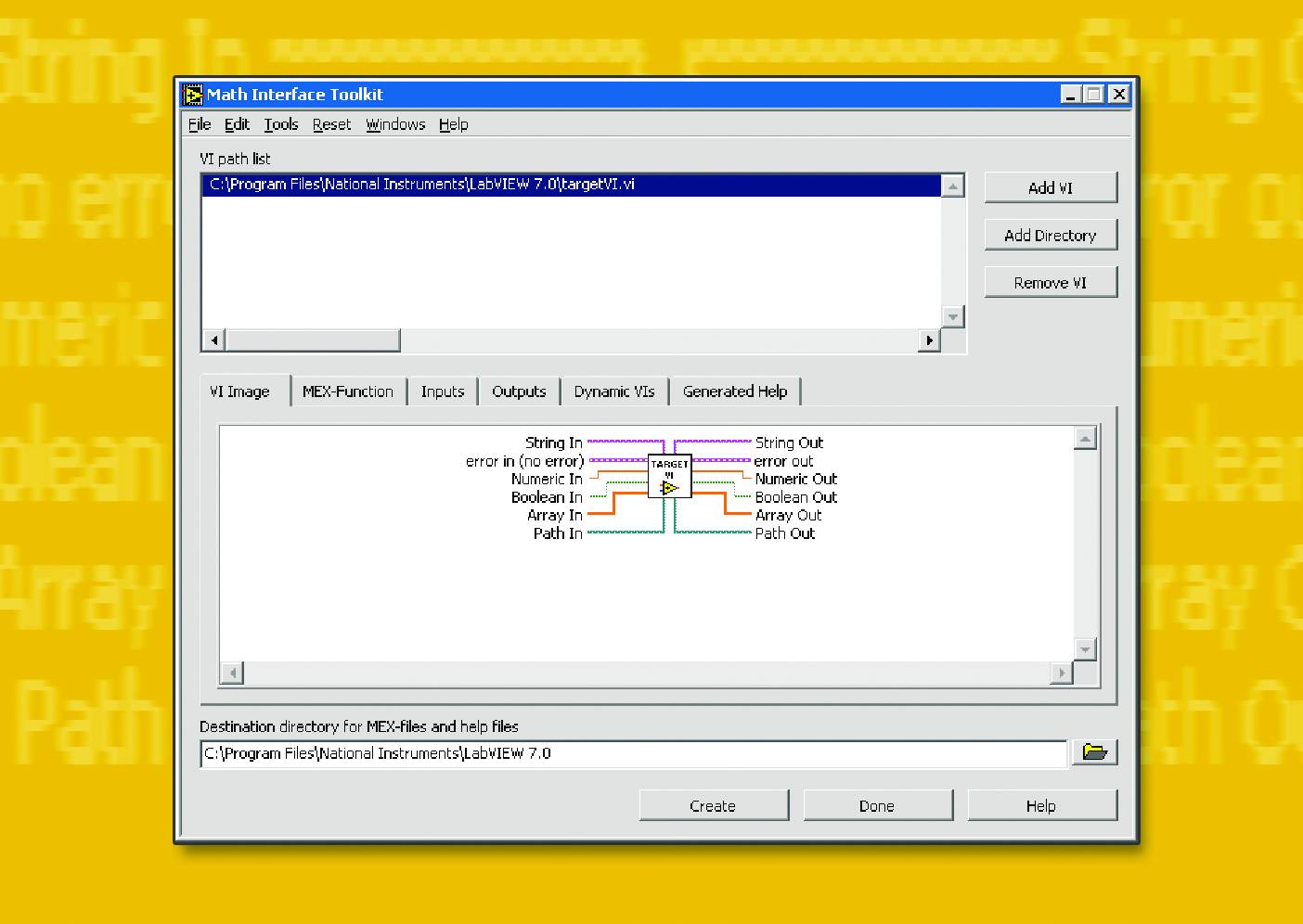Switch to the Outputs tab
Screen dimensions: 1303x924
519,391
